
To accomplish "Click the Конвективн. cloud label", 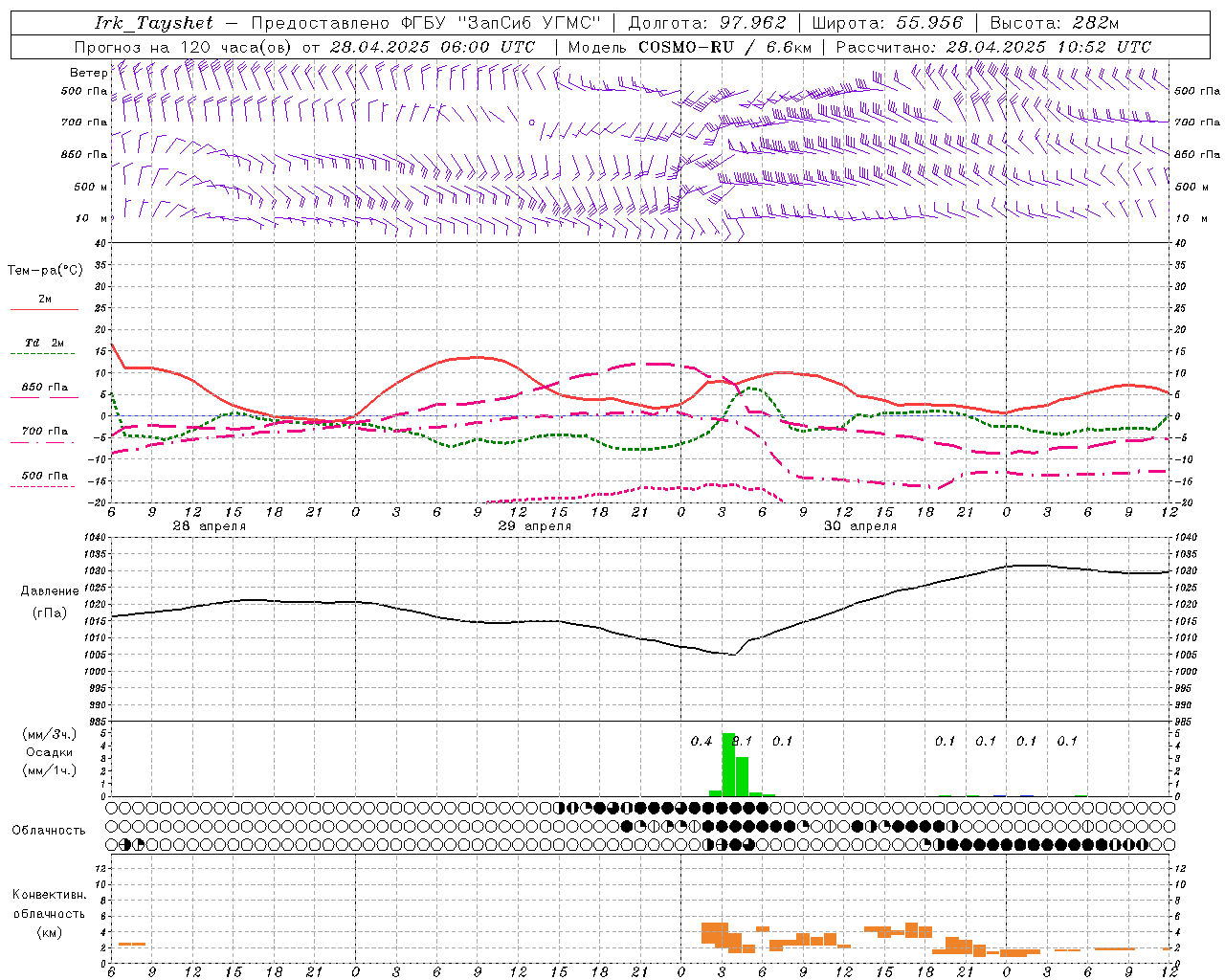I will (x=49, y=895).
